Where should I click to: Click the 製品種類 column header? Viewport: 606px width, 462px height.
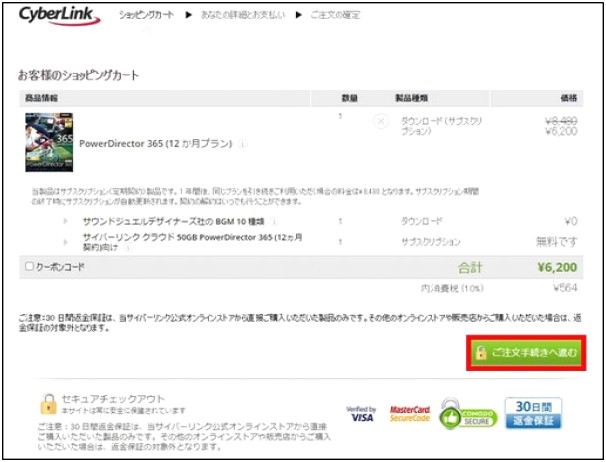click(x=411, y=98)
